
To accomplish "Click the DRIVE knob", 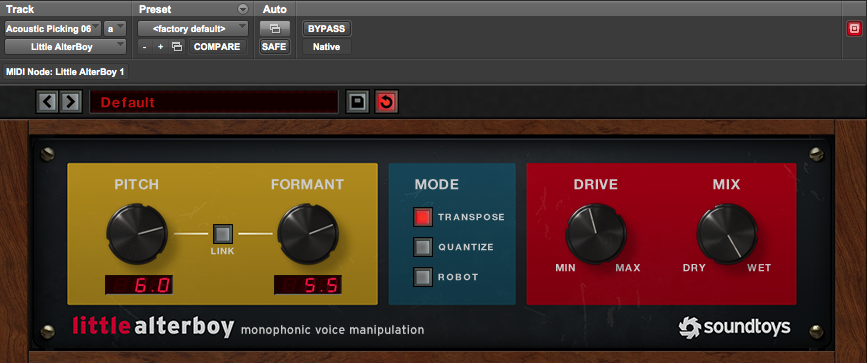I will (x=596, y=234).
